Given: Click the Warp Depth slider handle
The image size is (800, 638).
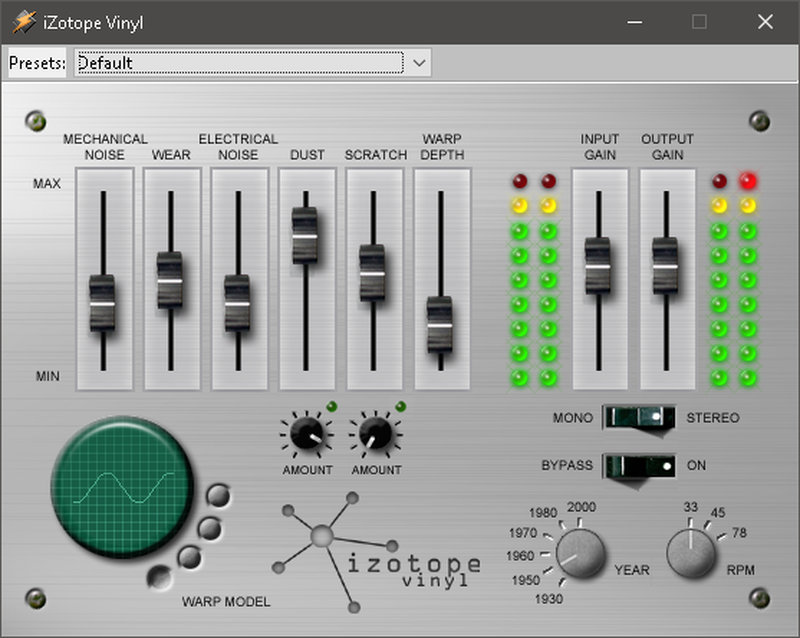Looking at the screenshot, I should (x=440, y=324).
